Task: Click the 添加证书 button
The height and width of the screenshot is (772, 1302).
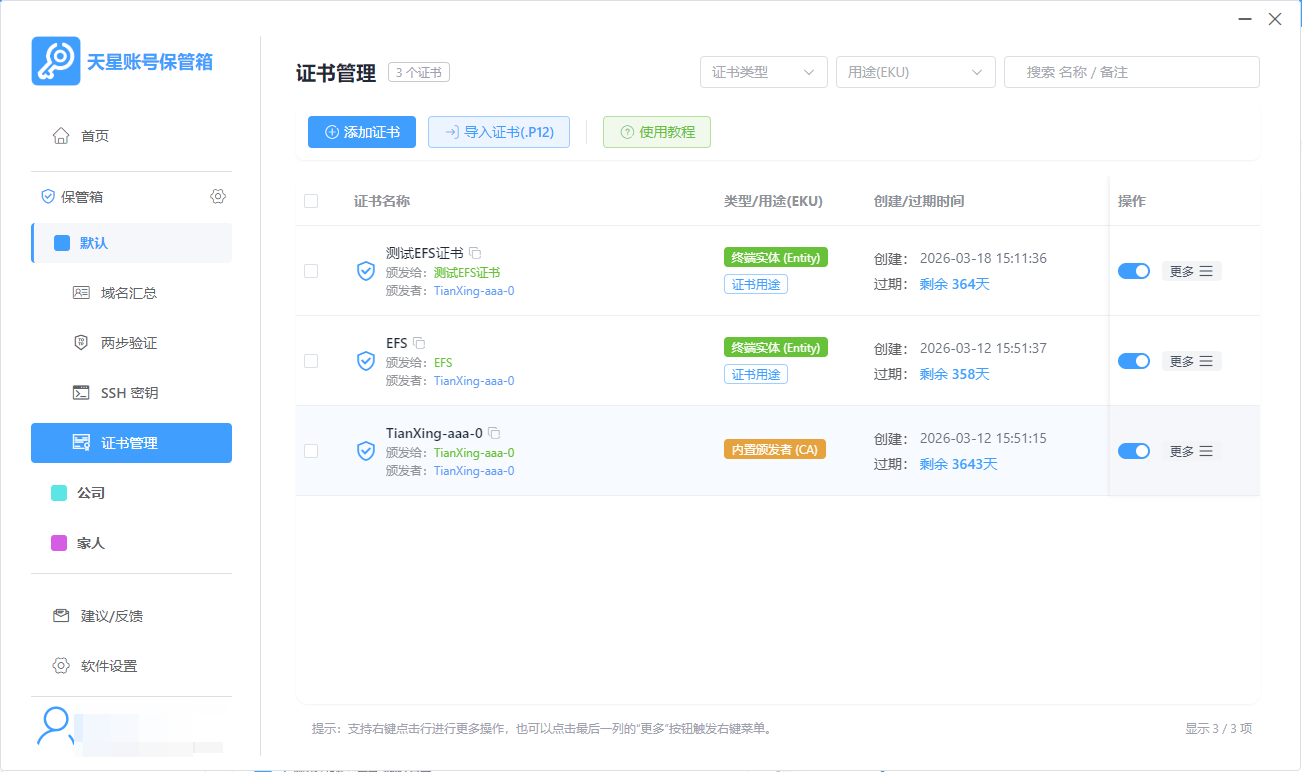Action: coord(361,131)
